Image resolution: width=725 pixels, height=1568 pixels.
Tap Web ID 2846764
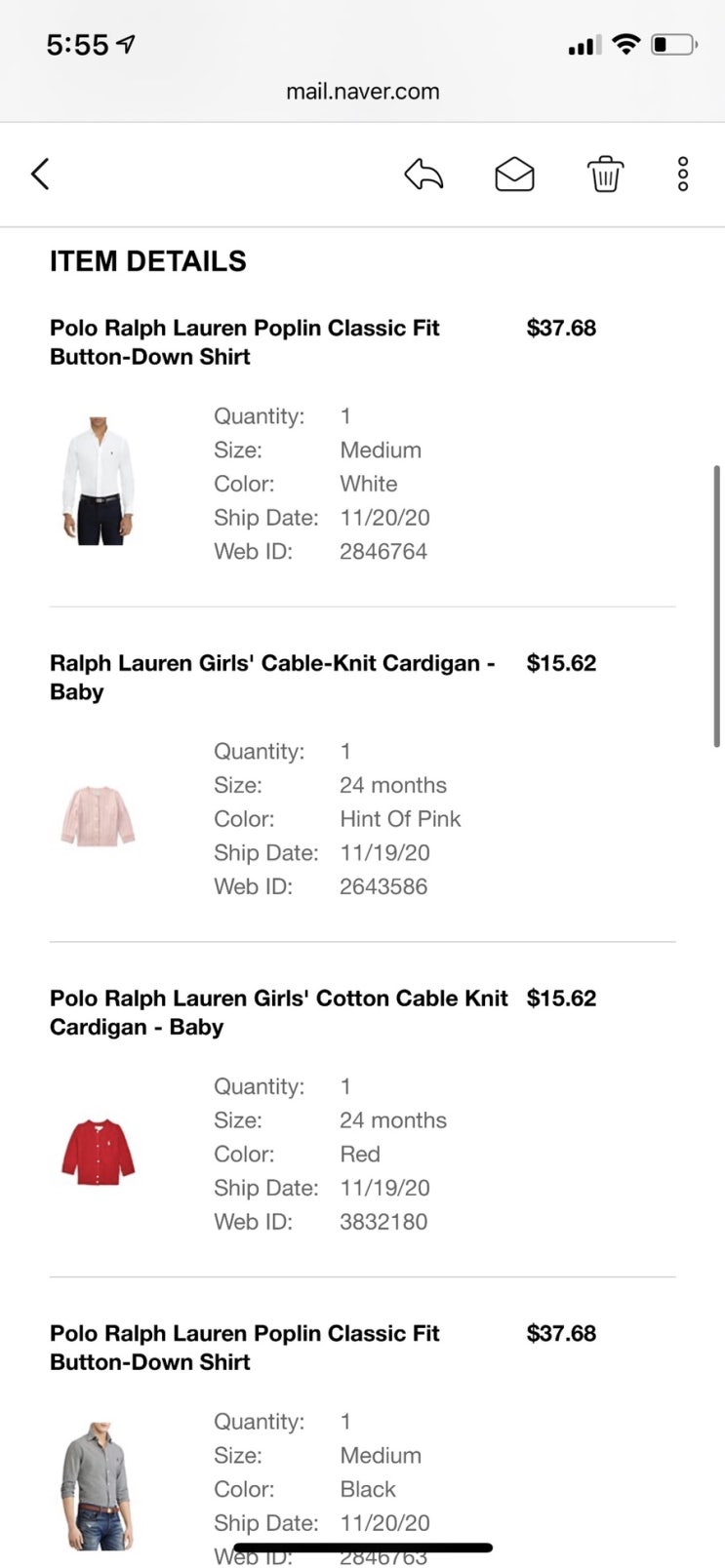coord(383,552)
